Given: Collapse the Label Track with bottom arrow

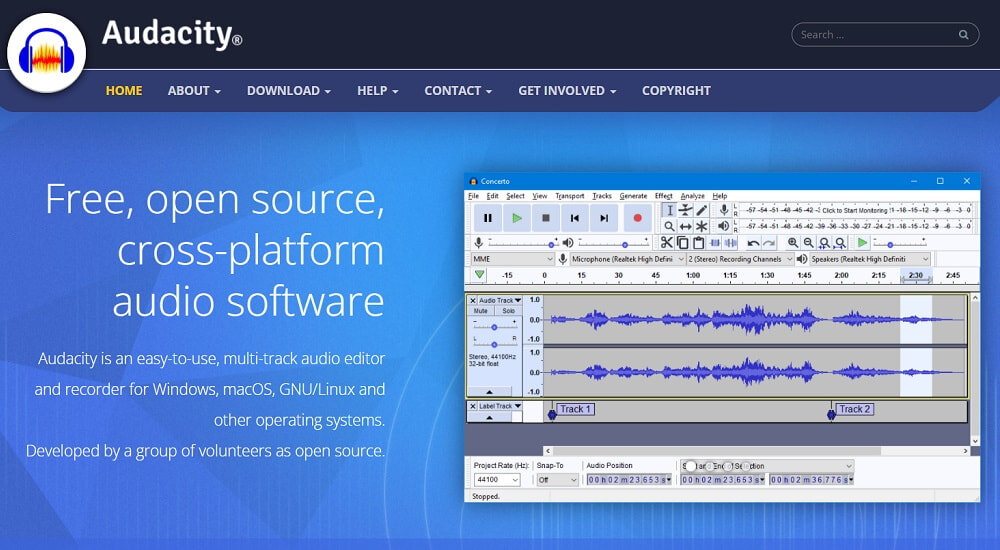Looking at the screenshot, I should point(489,417).
